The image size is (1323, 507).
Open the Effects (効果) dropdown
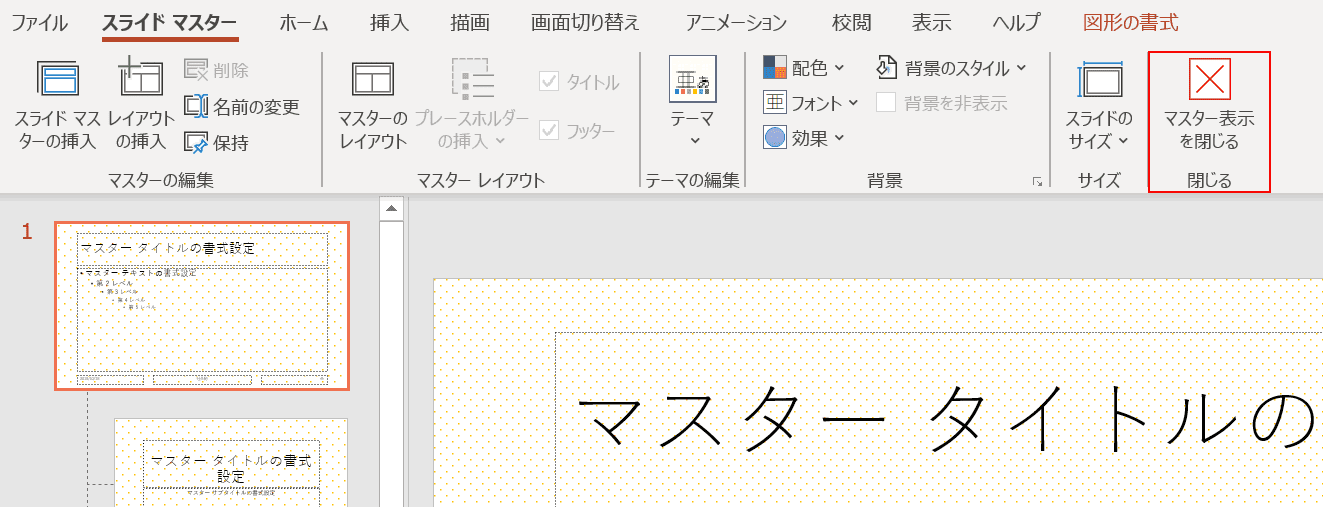(x=804, y=138)
